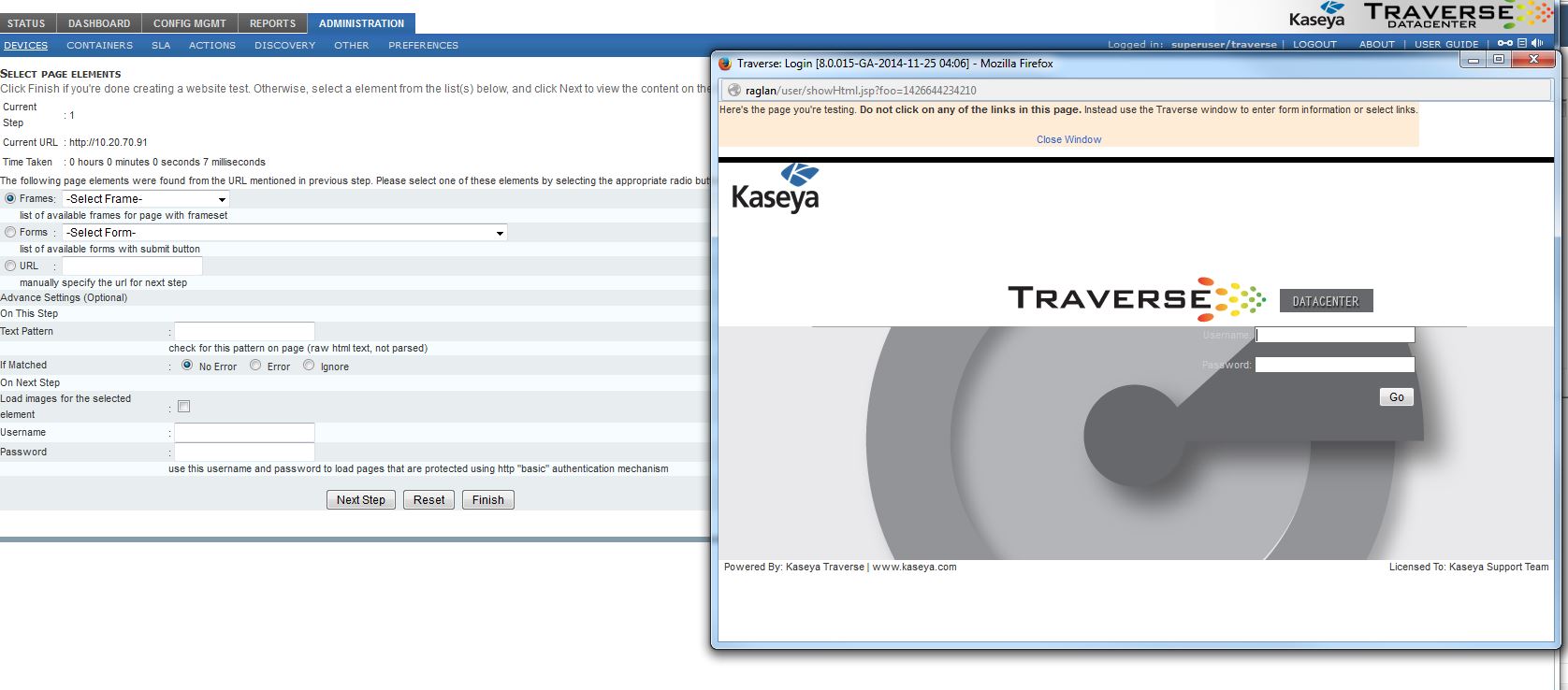The width and height of the screenshot is (1568, 690).
Task: Select the Frames radio button
Action: coord(10,198)
